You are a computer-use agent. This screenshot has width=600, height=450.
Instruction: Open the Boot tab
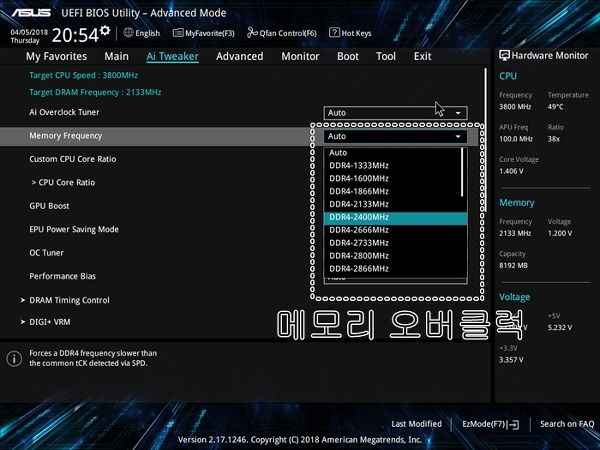(348, 57)
